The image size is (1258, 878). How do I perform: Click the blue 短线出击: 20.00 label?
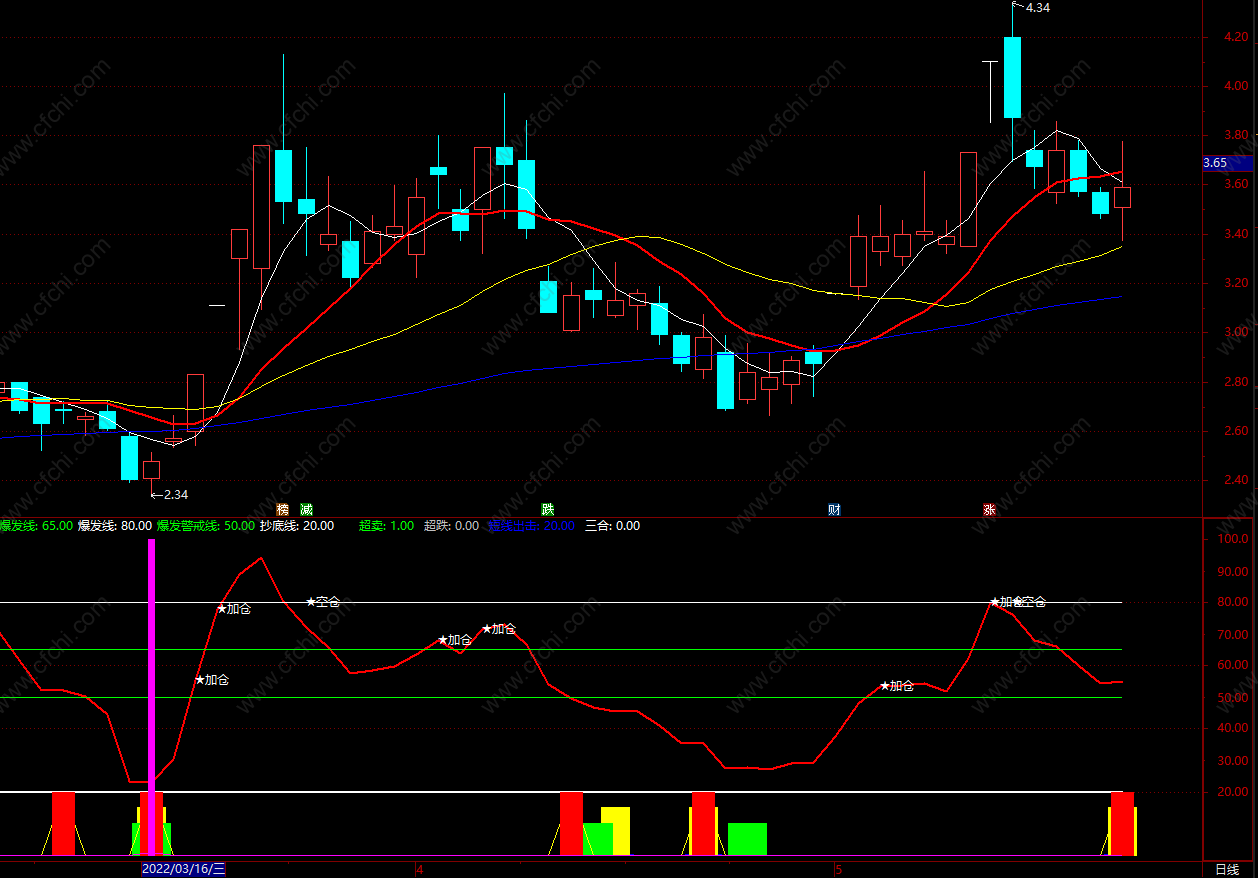[531, 526]
